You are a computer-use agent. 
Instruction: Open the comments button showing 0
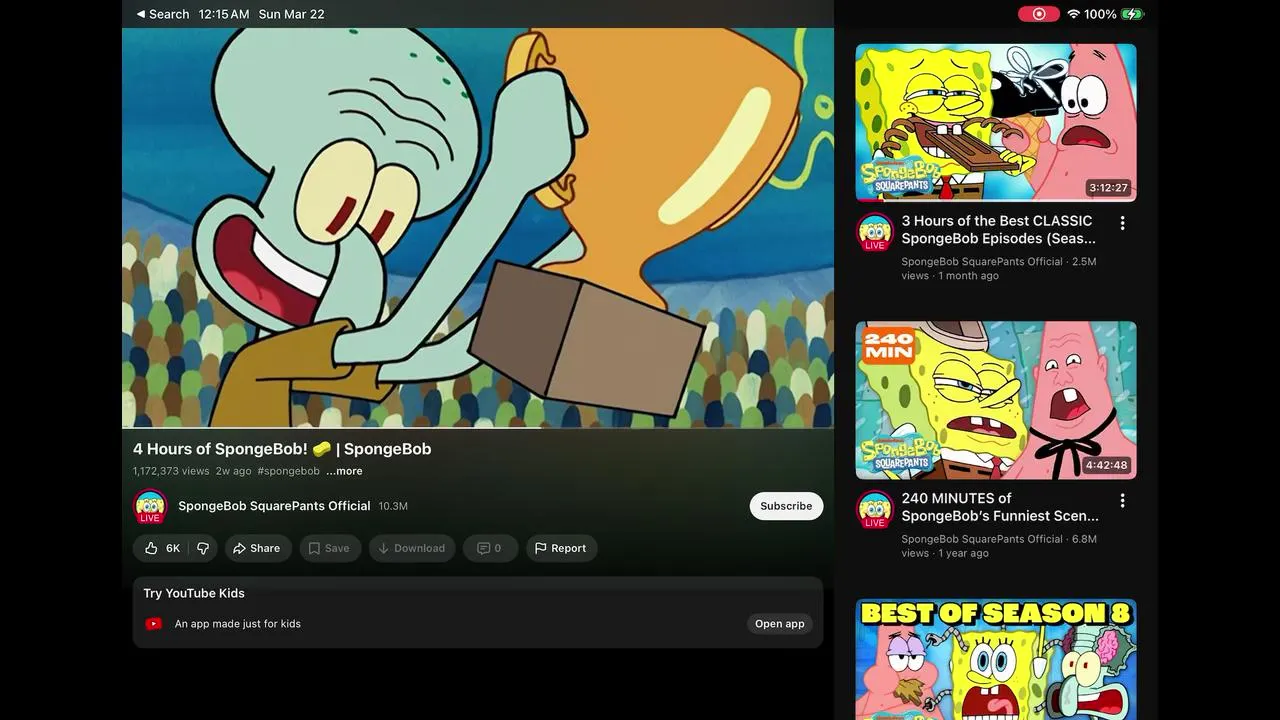click(490, 548)
